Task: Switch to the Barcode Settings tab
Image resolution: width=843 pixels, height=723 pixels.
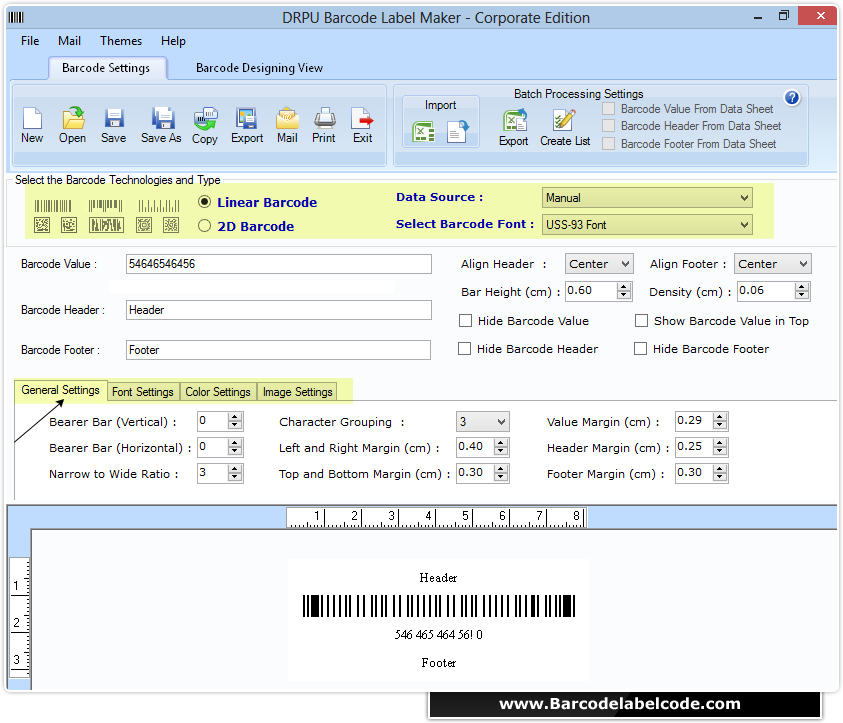Action: (x=106, y=68)
